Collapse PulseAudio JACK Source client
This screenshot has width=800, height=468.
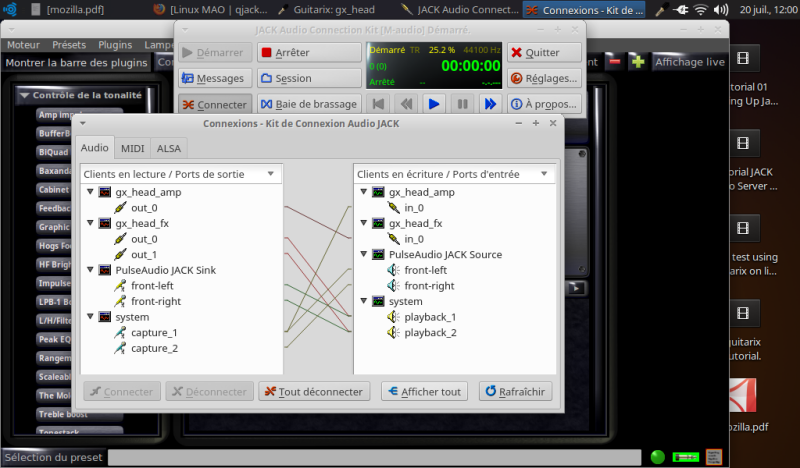pos(364,254)
